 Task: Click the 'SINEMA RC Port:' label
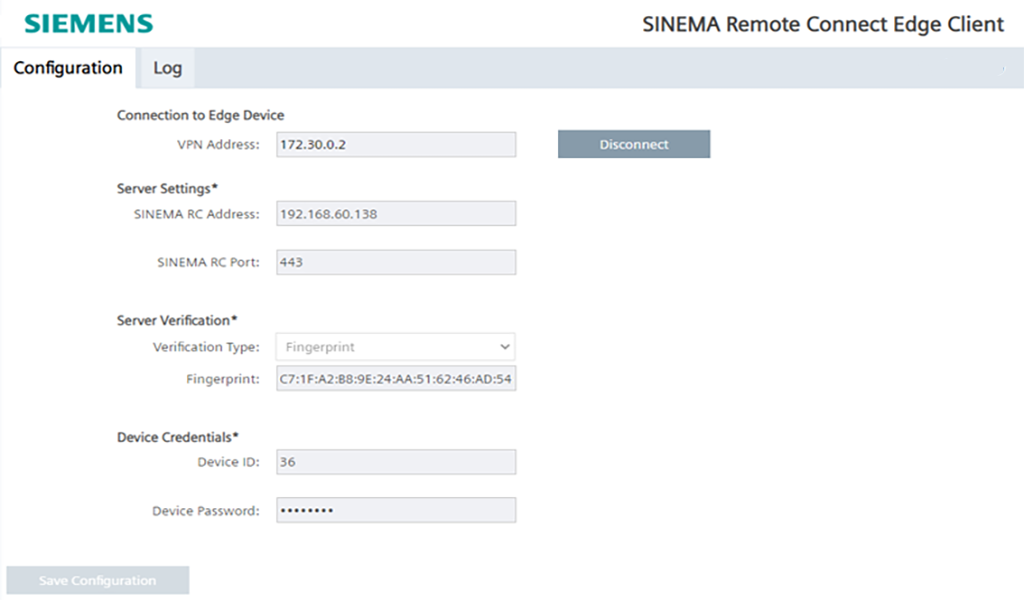(208, 262)
